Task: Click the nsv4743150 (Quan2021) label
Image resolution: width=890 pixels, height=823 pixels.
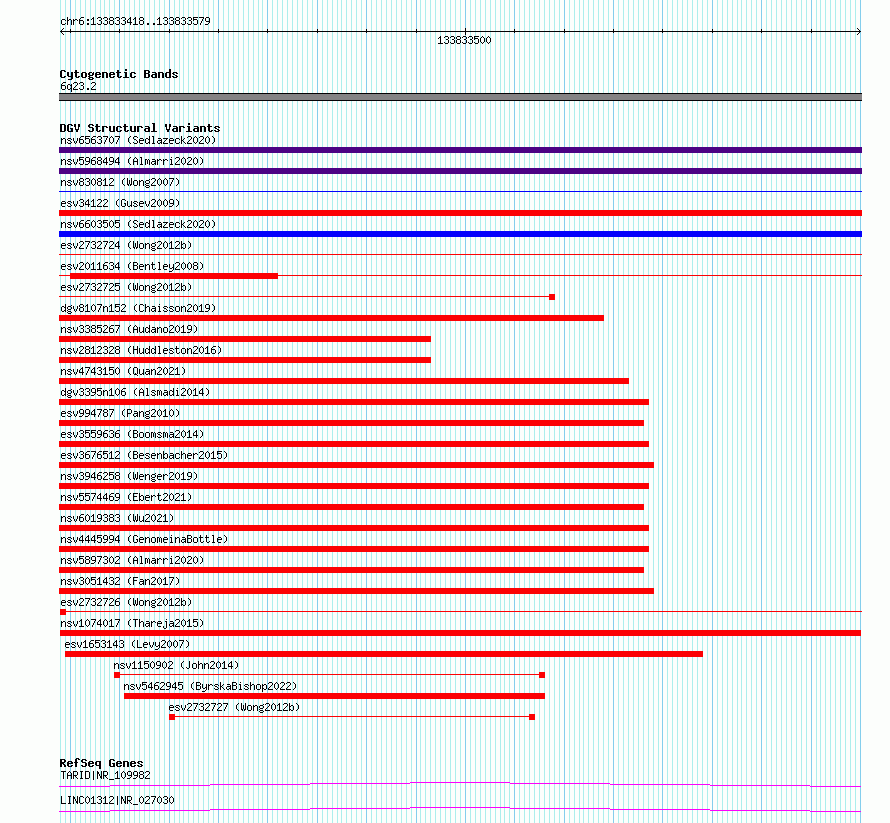Action: coord(123,371)
